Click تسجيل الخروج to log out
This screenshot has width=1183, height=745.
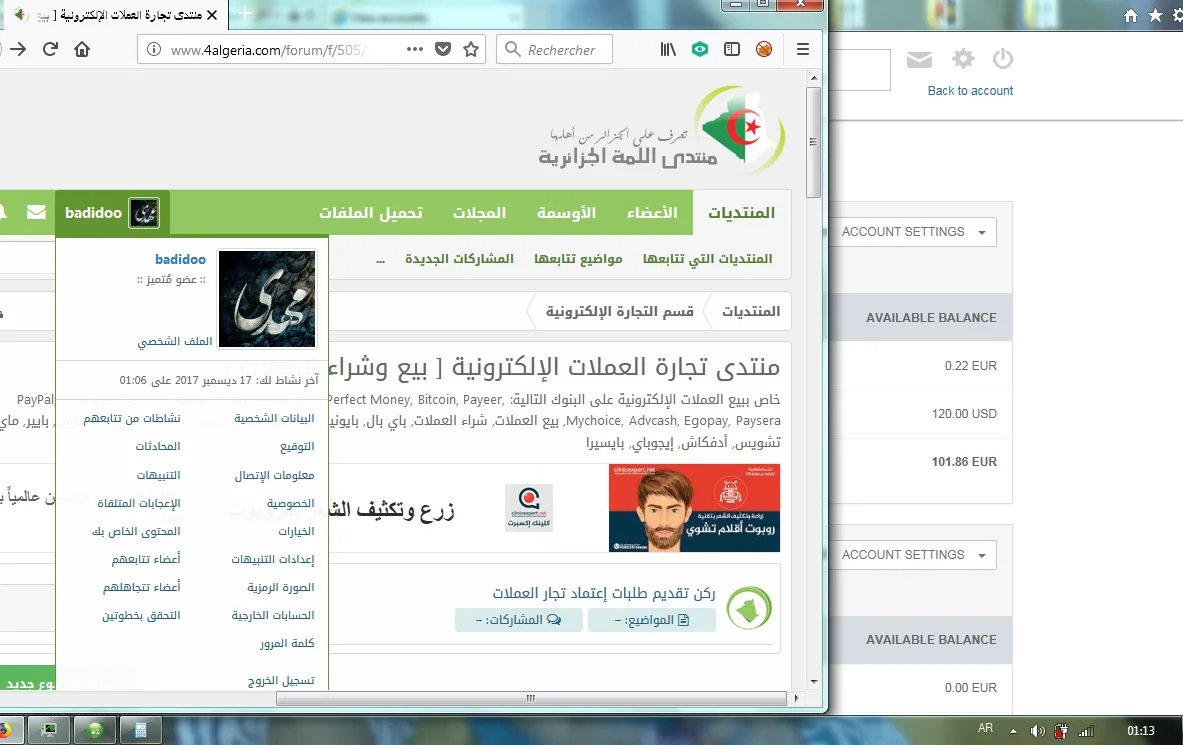281,680
